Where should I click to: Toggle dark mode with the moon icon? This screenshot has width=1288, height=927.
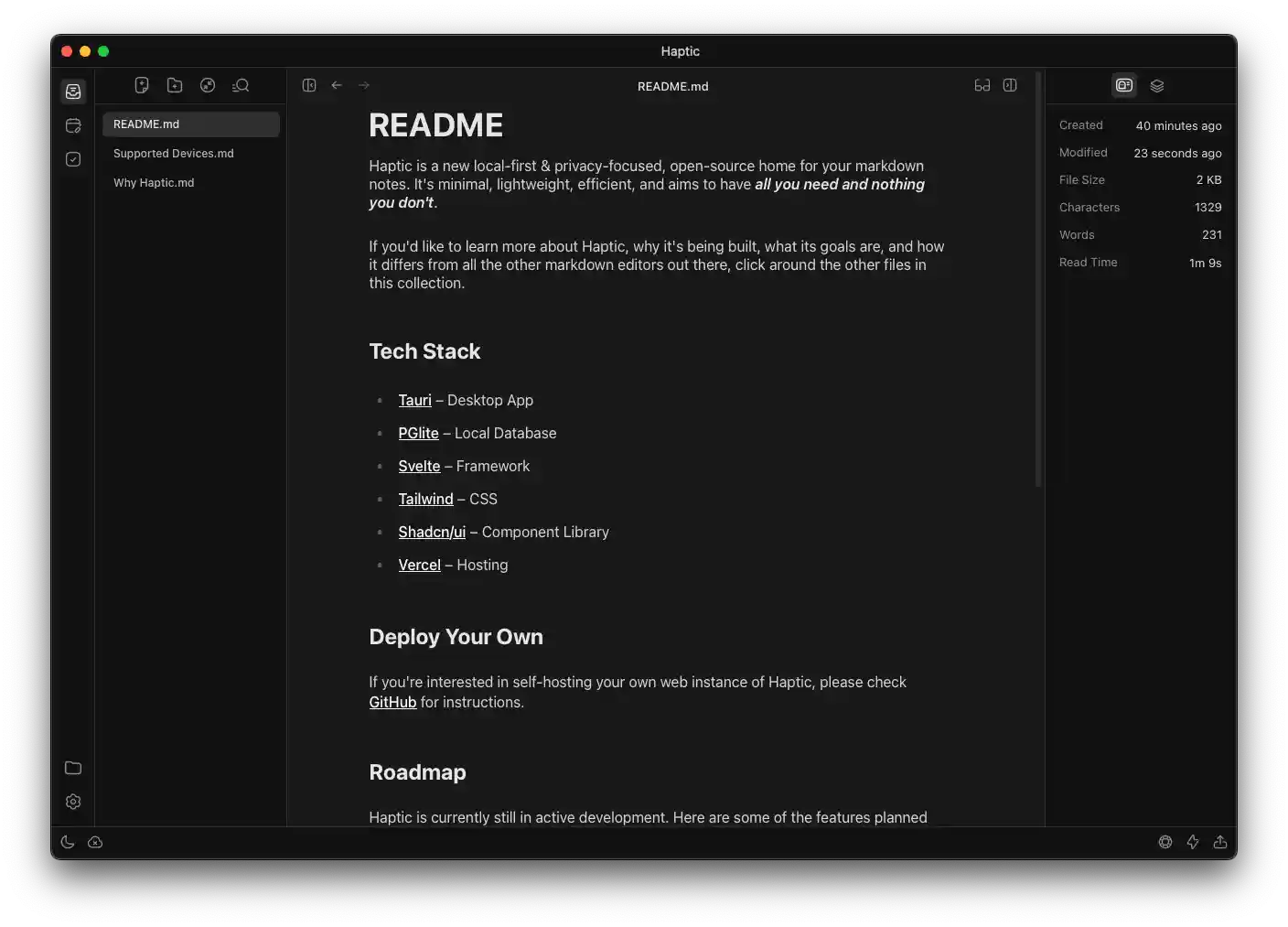tap(68, 842)
